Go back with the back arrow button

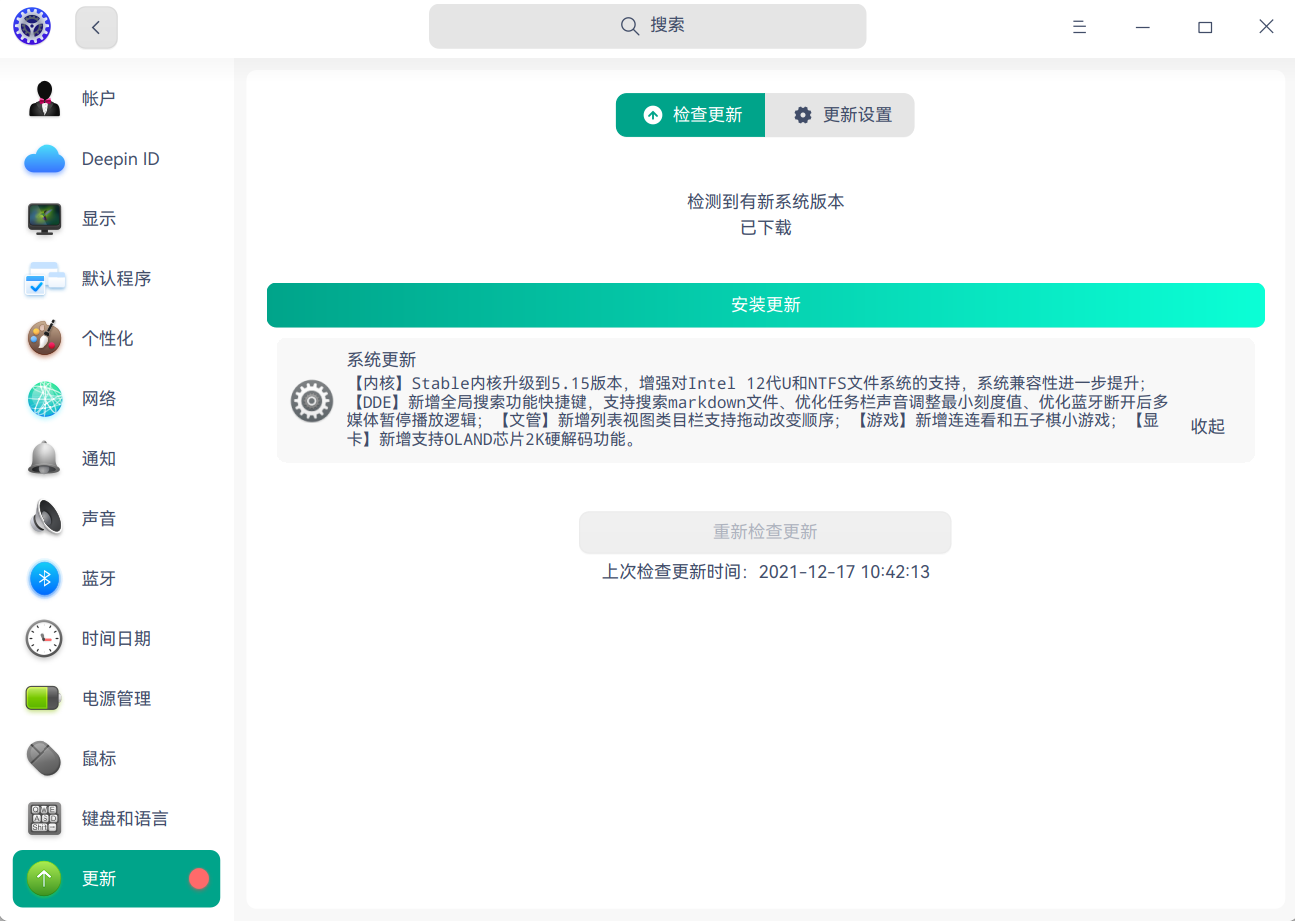[x=96, y=28]
